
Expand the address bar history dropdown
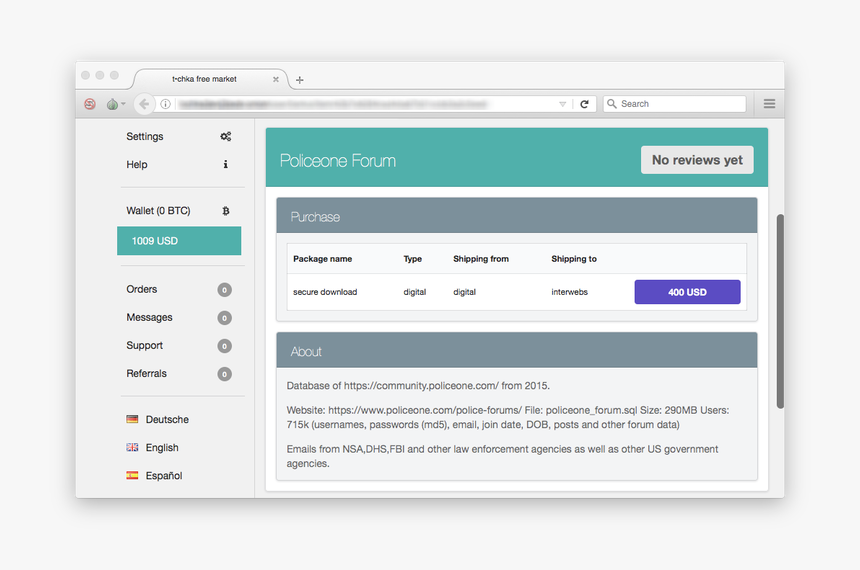point(562,104)
